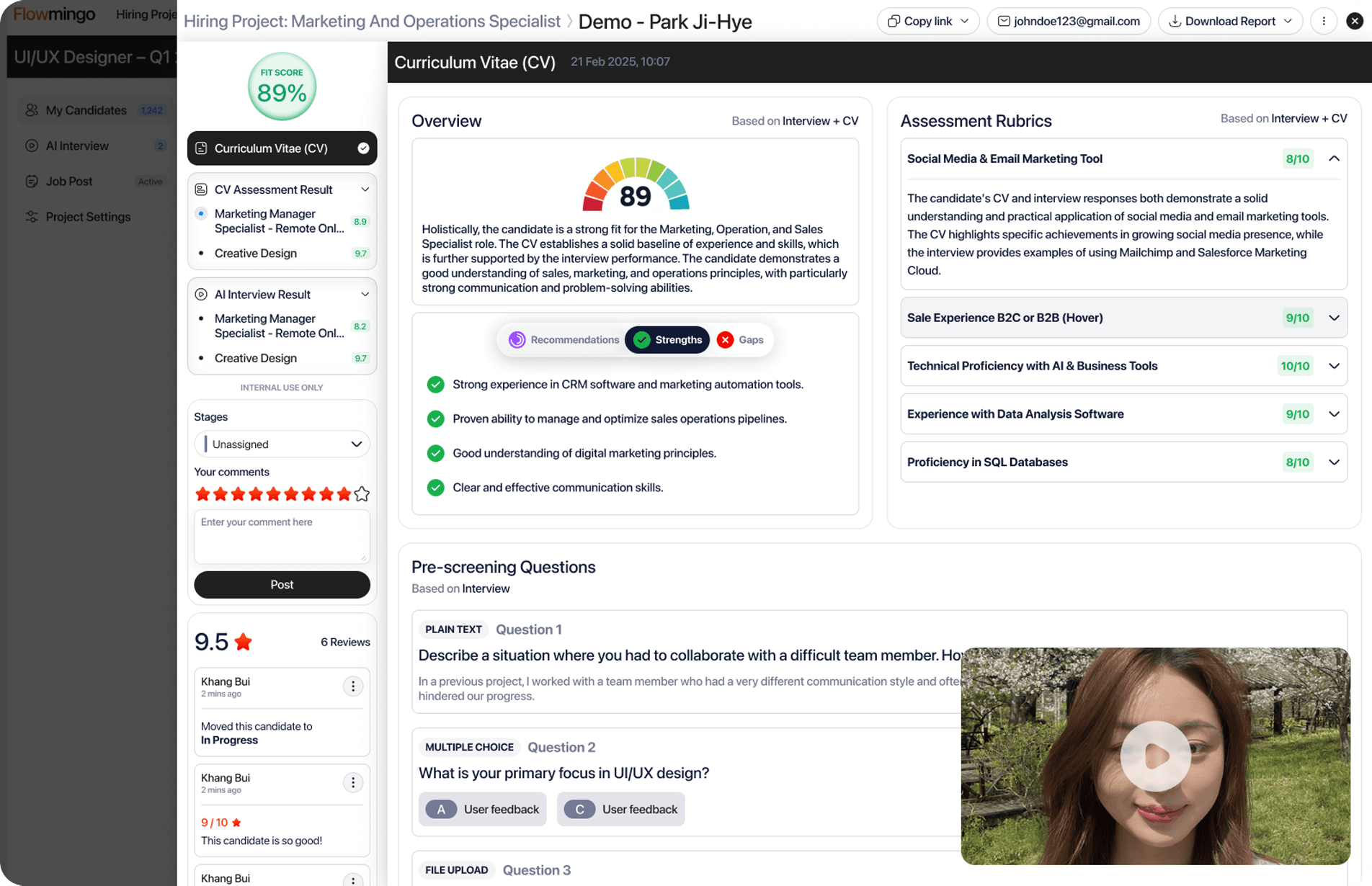1372x886 pixels.
Task: Play the candidate interview video
Action: click(x=1154, y=756)
